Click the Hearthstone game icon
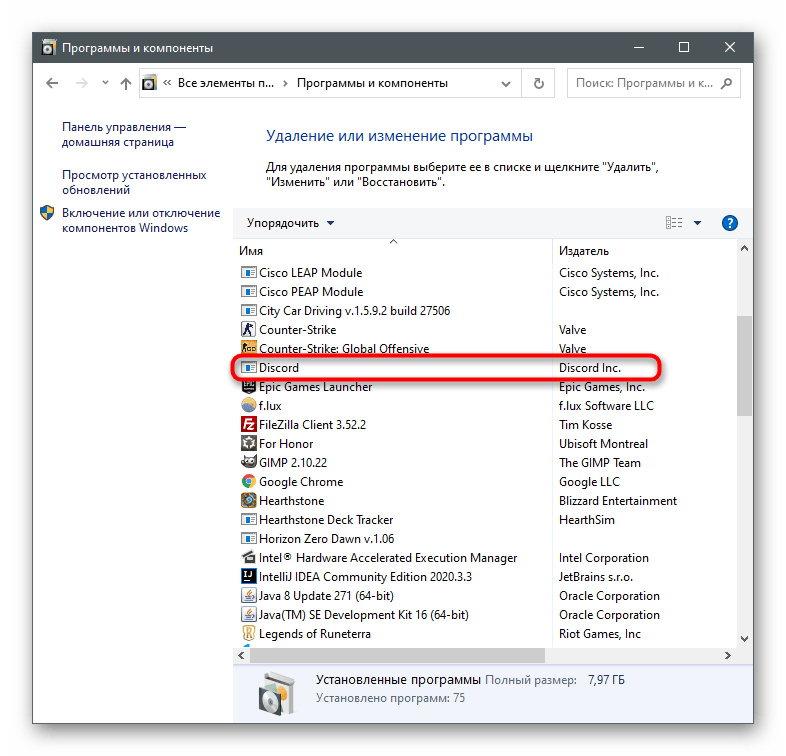The width and height of the screenshot is (786, 756). coord(249,500)
